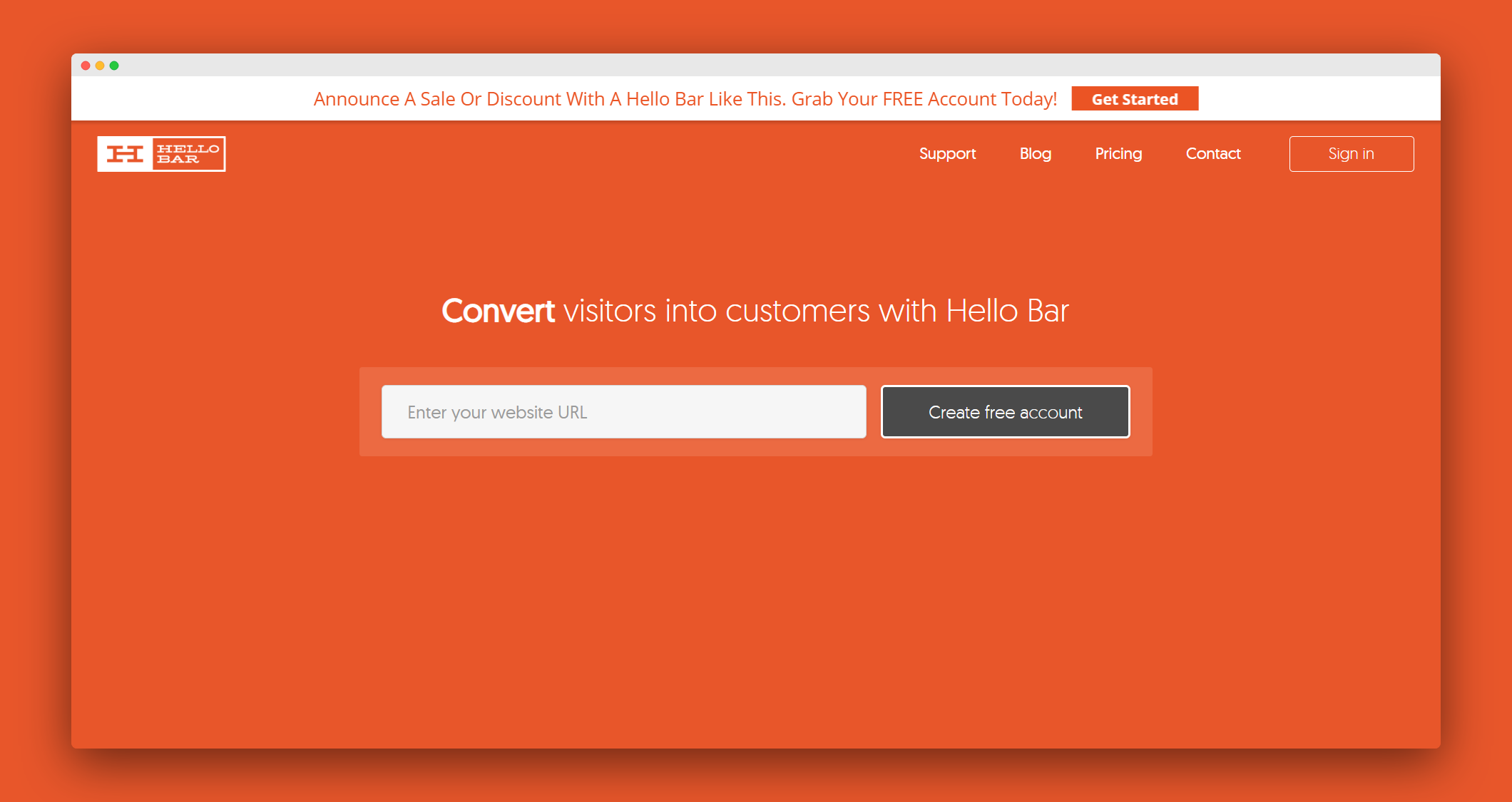Click the Convert visitors headline
Screen dimensions: 1512x802
(x=755, y=310)
